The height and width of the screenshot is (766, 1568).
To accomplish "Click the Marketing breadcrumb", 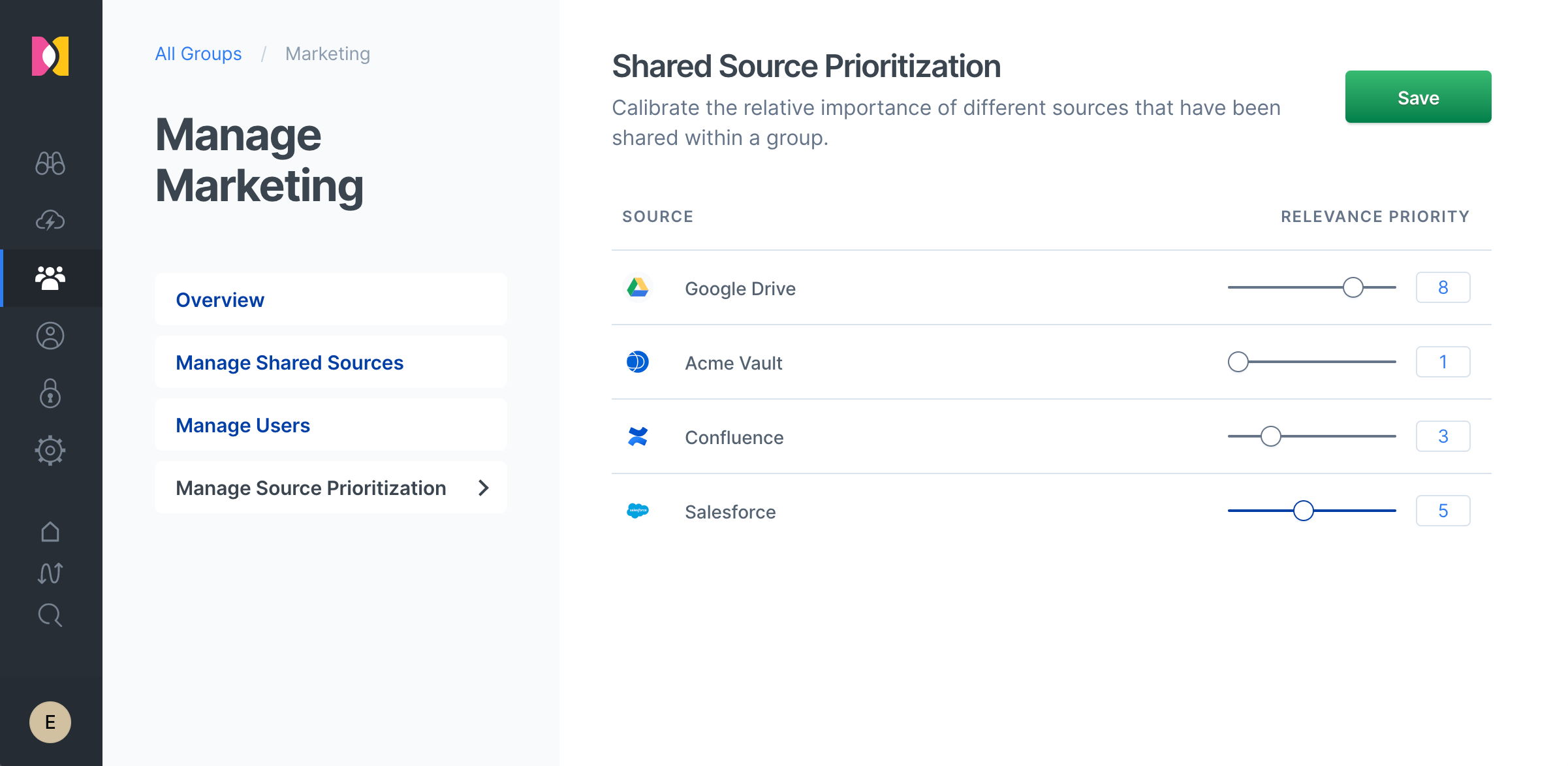I will [x=328, y=54].
